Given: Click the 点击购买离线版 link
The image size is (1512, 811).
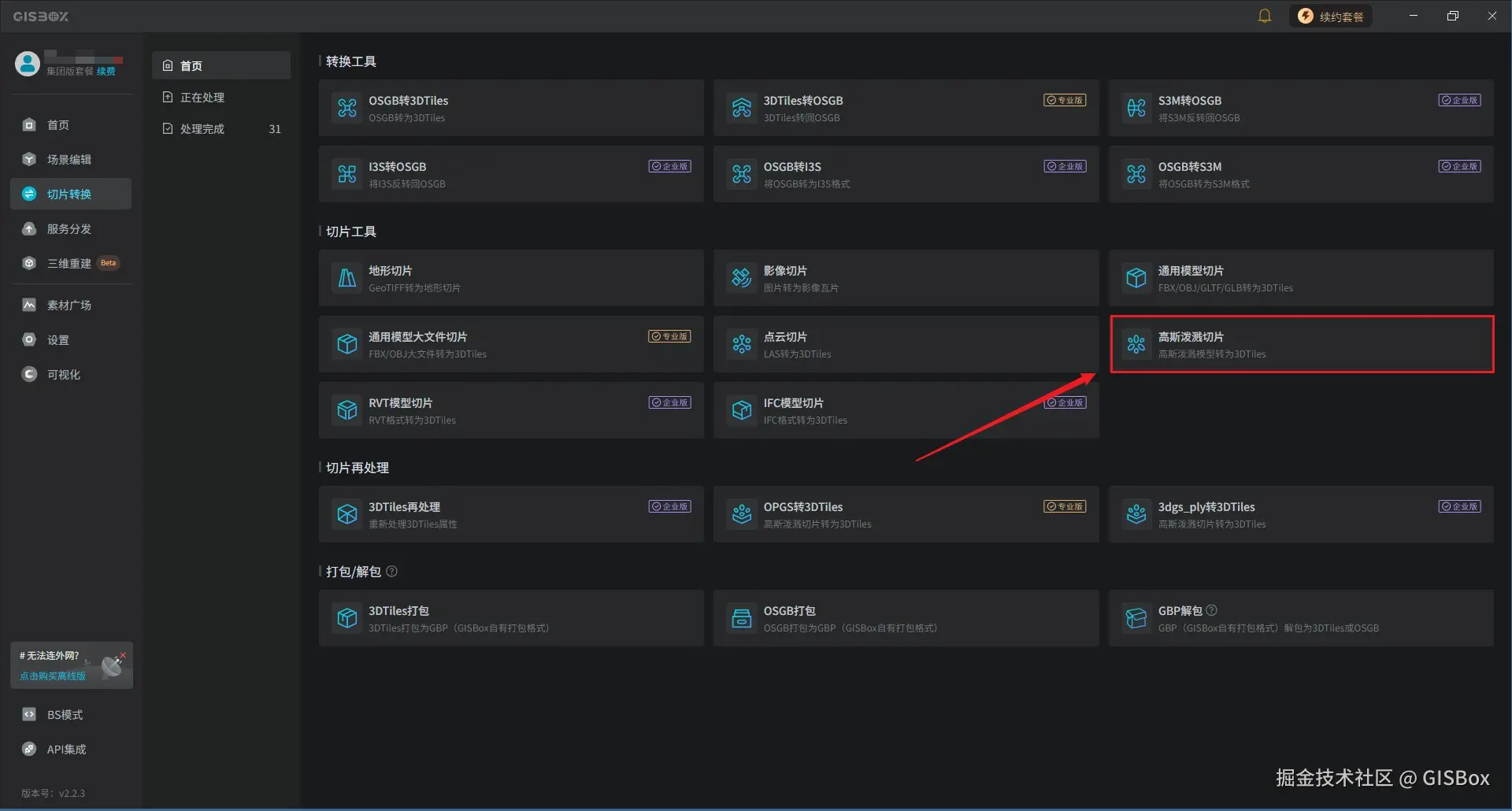Looking at the screenshot, I should [53, 676].
